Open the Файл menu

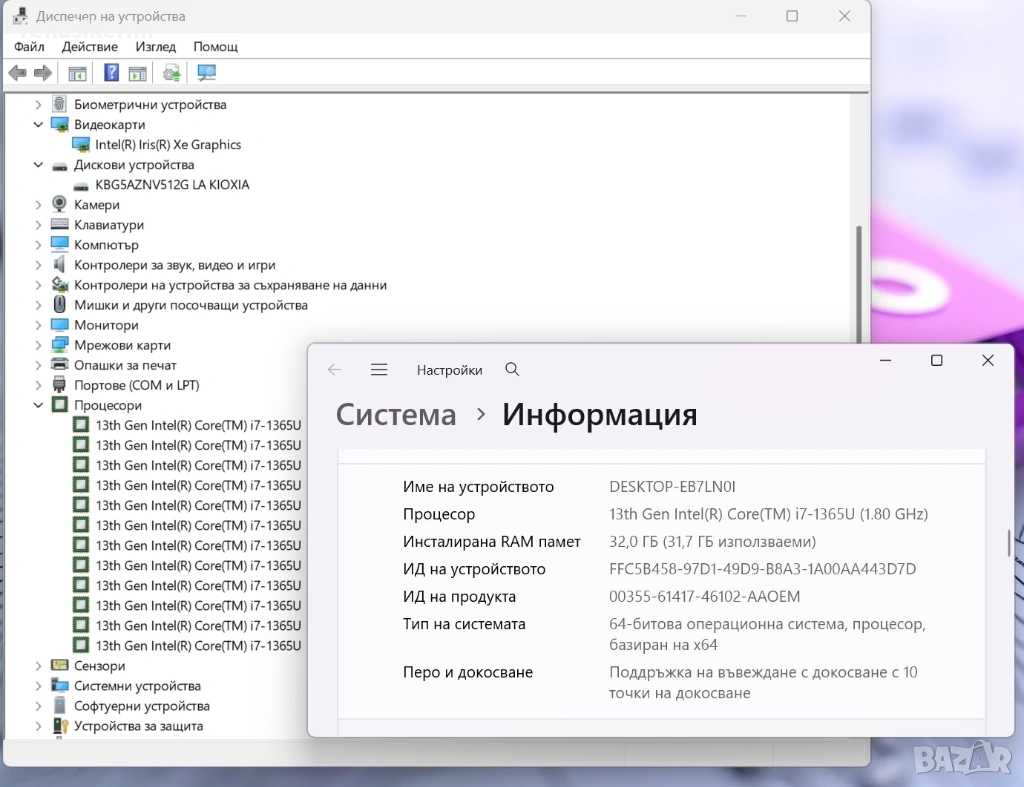[x=30, y=46]
